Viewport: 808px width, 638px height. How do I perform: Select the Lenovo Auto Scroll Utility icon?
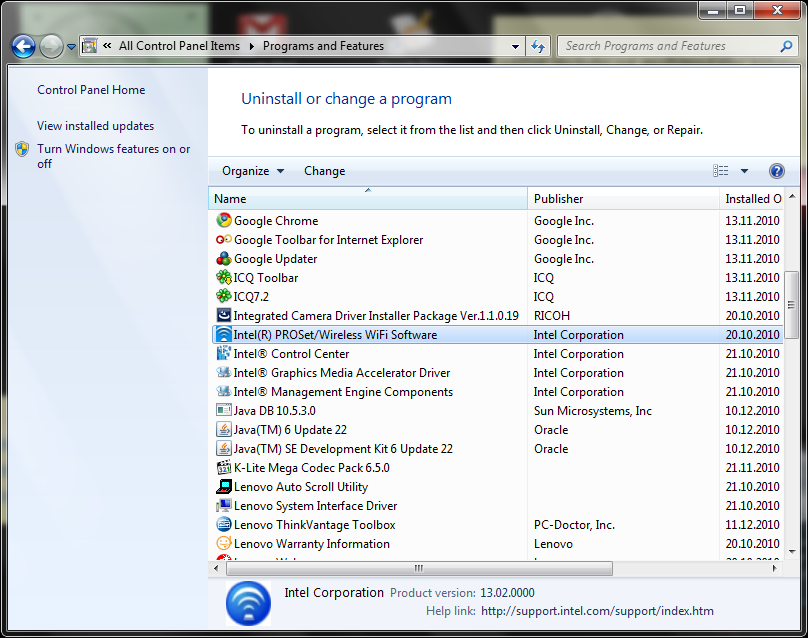coord(224,486)
